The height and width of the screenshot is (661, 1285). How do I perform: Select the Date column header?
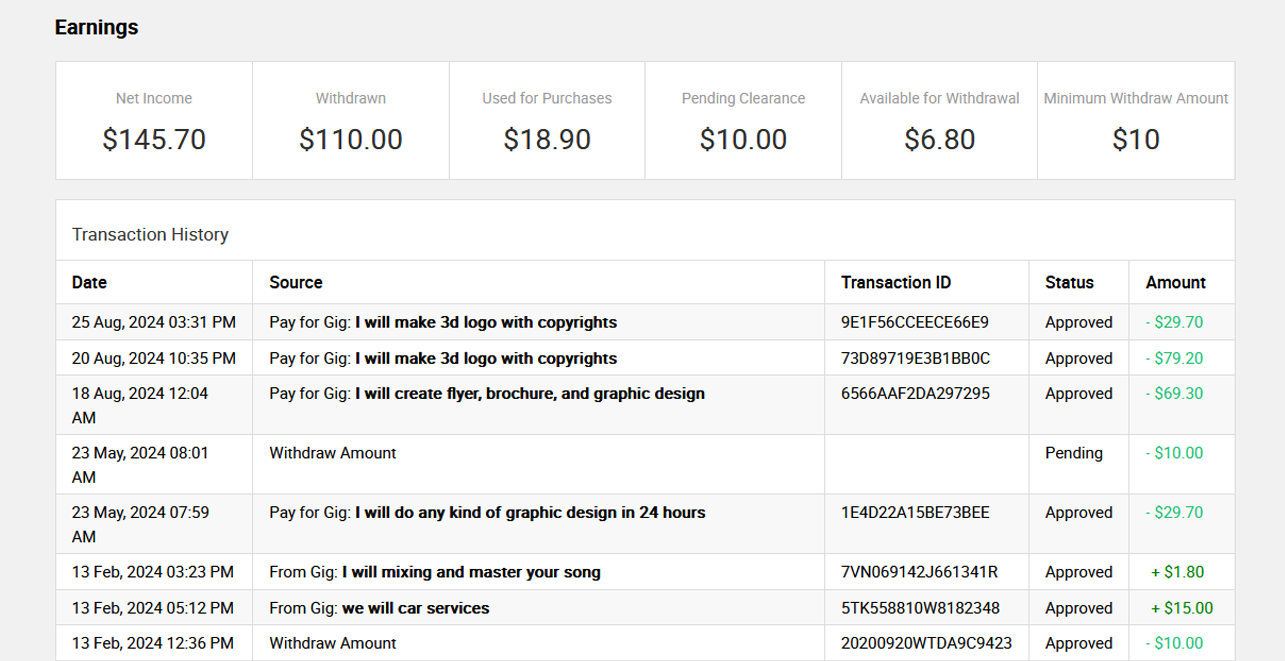(x=89, y=282)
